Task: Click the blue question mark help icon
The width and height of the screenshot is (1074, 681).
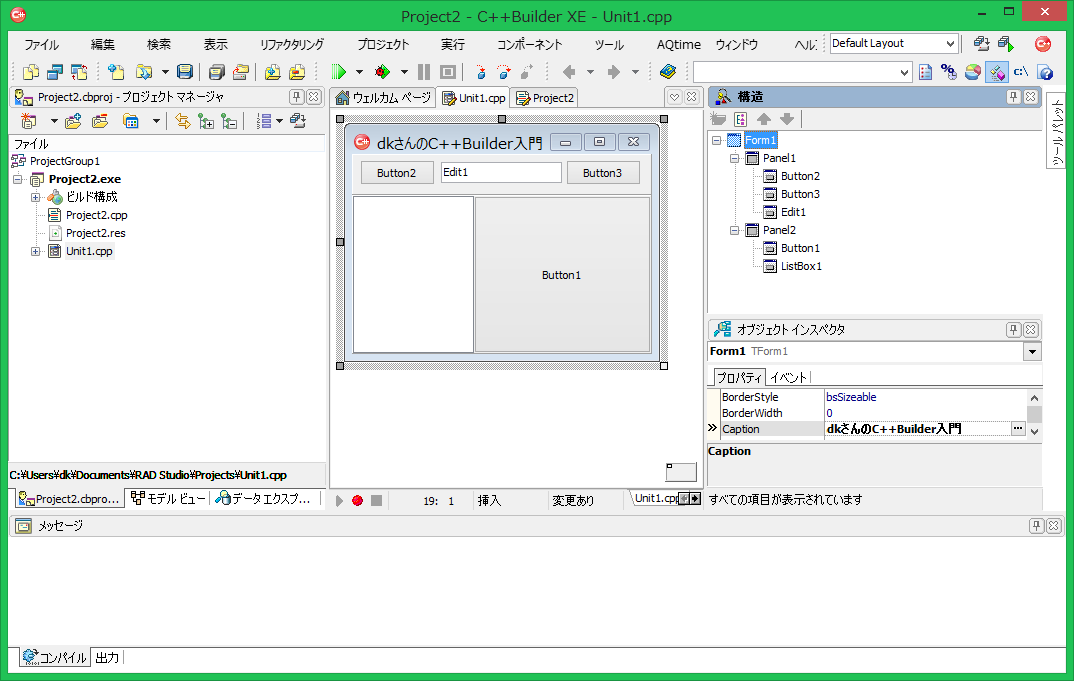Action: click(x=1045, y=72)
